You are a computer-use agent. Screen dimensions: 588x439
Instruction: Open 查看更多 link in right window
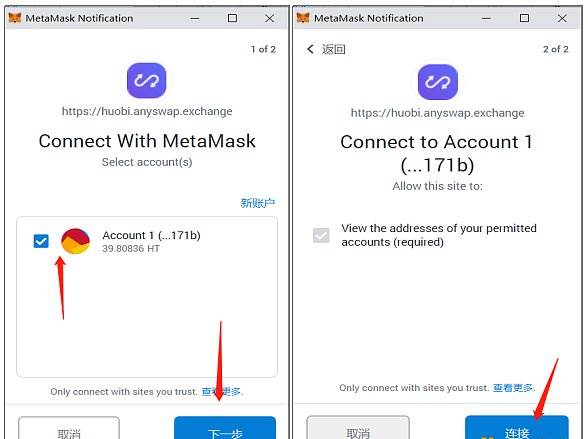(x=513, y=388)
